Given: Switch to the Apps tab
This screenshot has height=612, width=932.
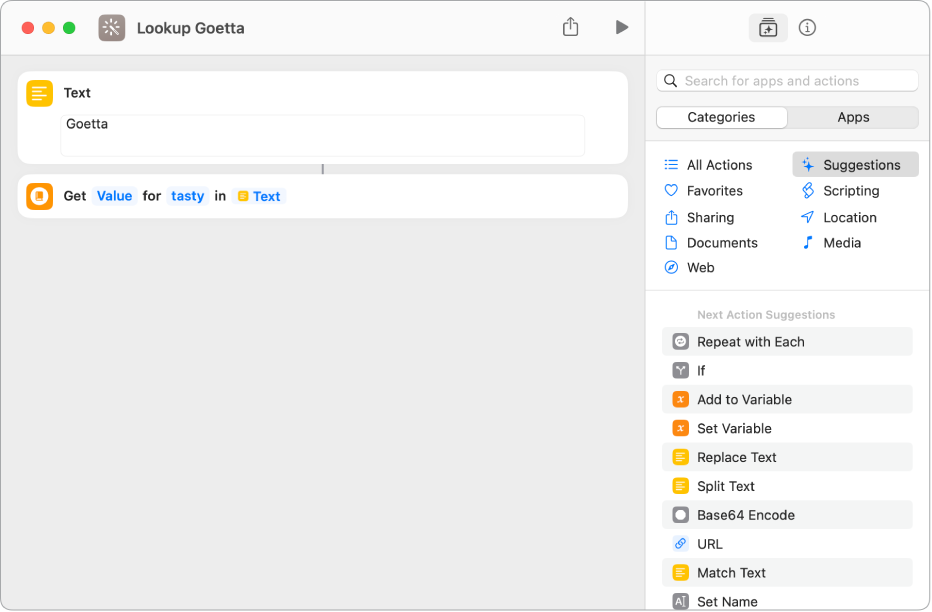Looking at the screenshot, I should (x=853, y=117).
